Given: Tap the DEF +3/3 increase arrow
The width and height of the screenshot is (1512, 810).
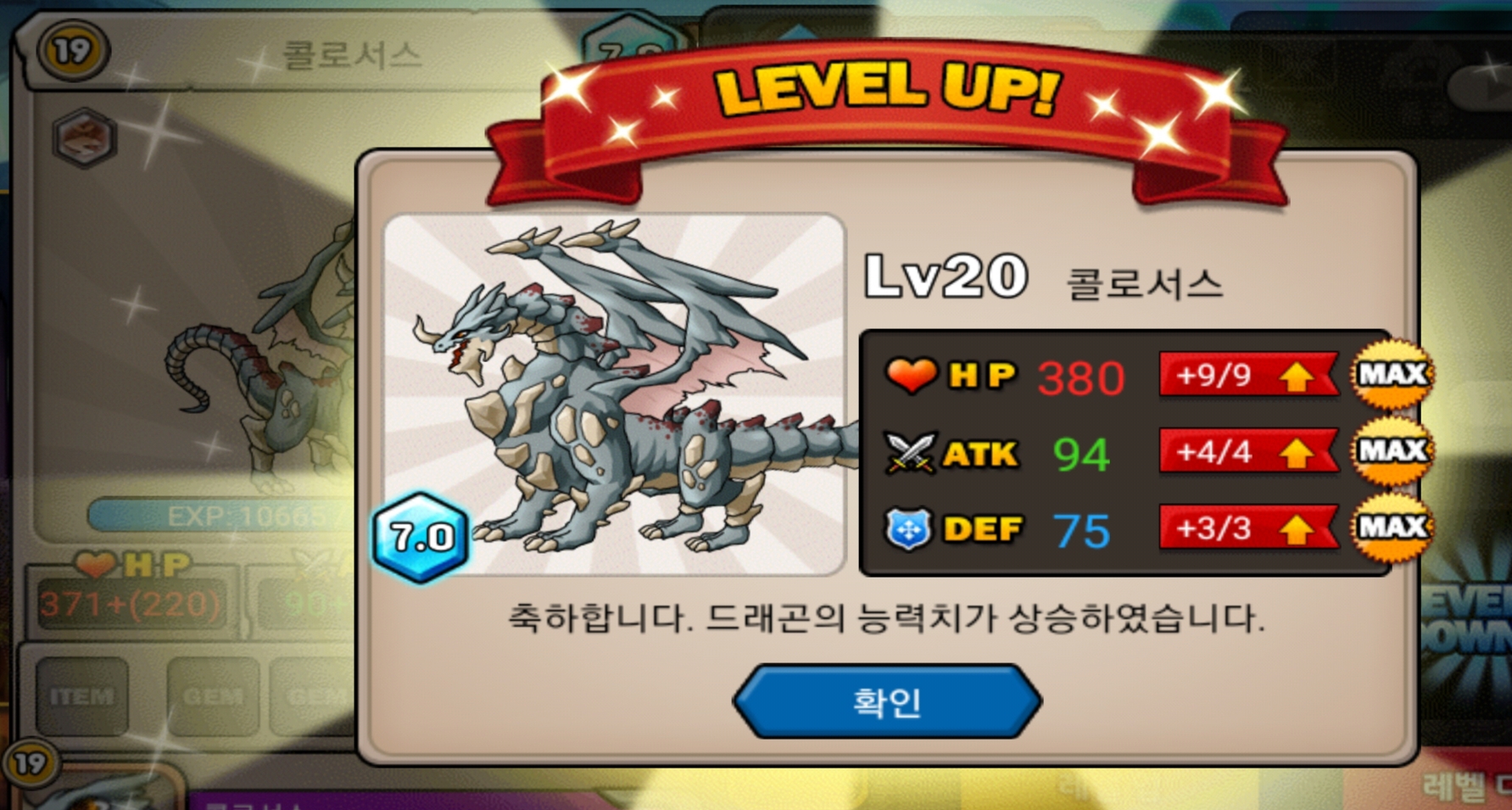Looking at the screenshot, I should [1296, 529].
